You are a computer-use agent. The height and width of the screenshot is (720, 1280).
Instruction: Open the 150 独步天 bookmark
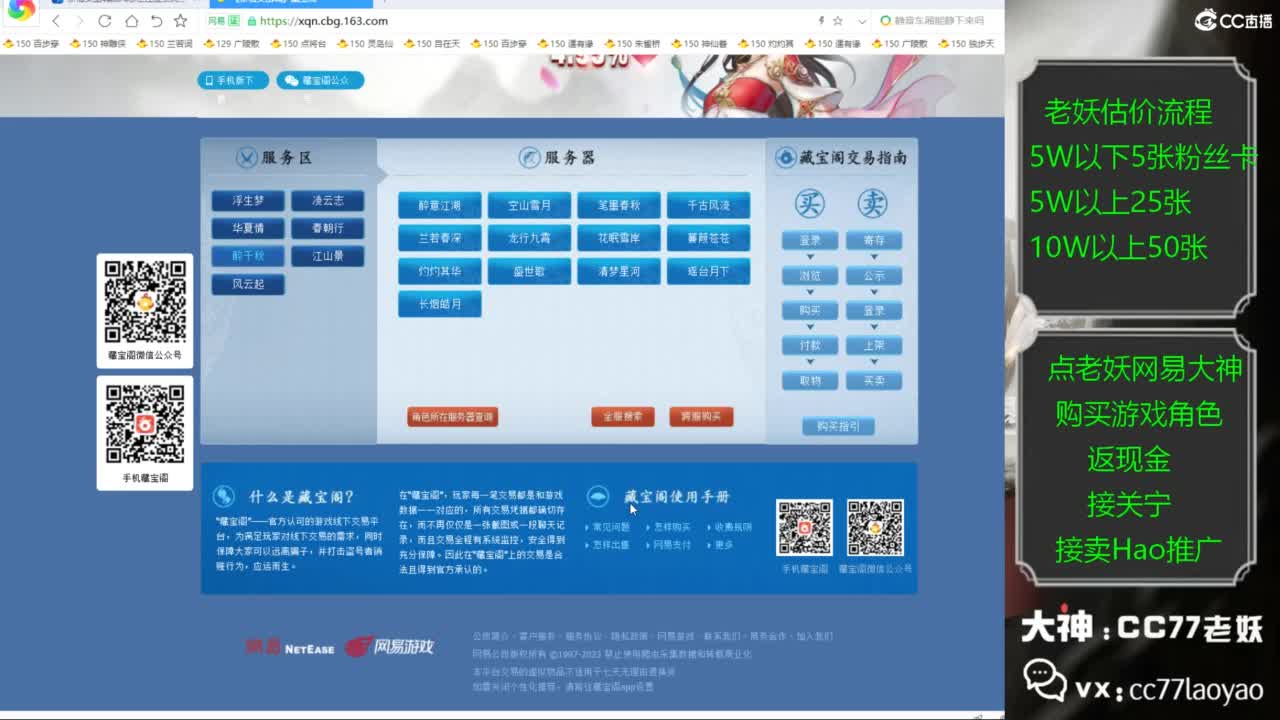click(966, 44)
